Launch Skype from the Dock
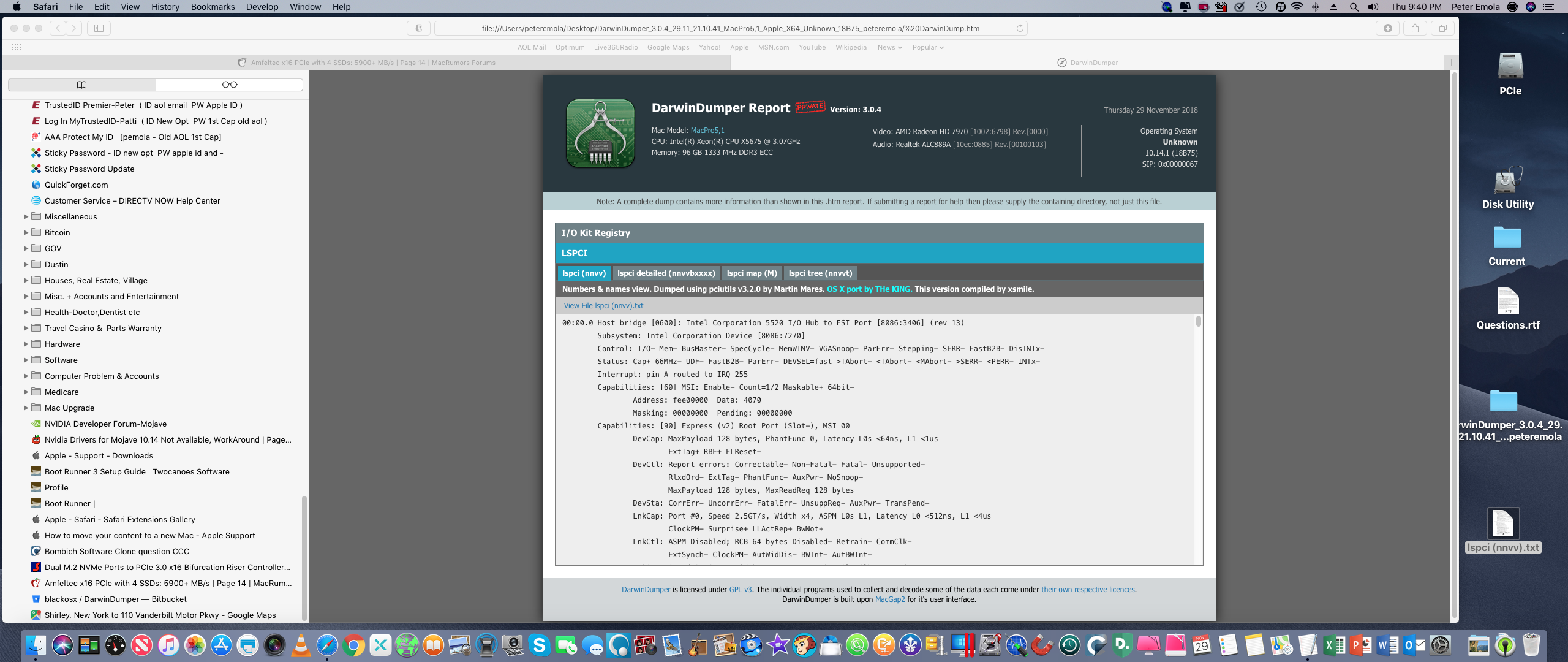This screenshot has height=662, width=1568. pyautogui.click(x=539, y=645)
